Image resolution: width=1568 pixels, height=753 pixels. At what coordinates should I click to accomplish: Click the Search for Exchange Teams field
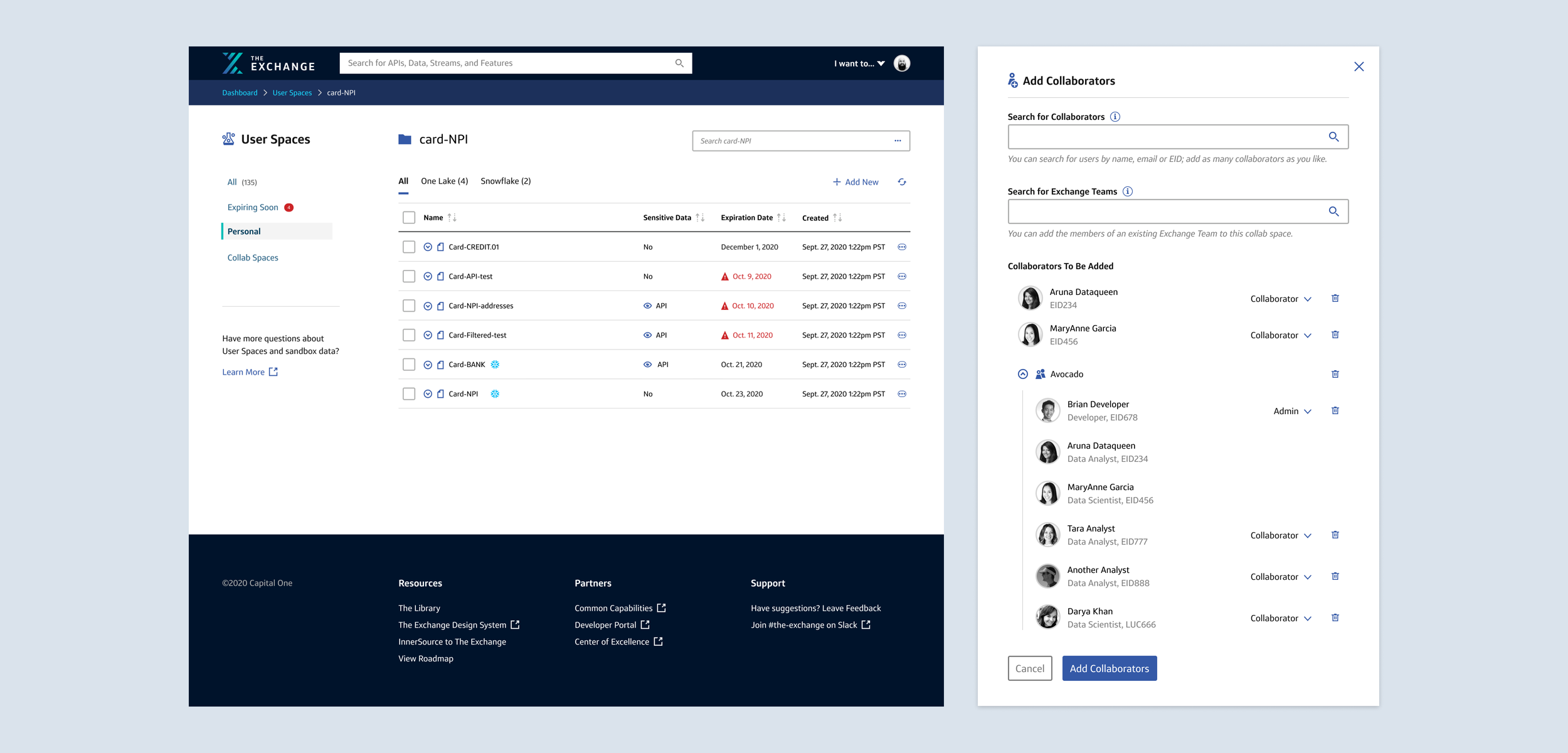pos(1165,211)
